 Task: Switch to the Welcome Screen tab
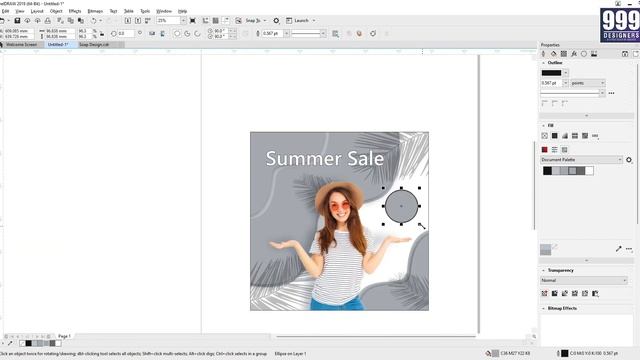coord(21,44)
